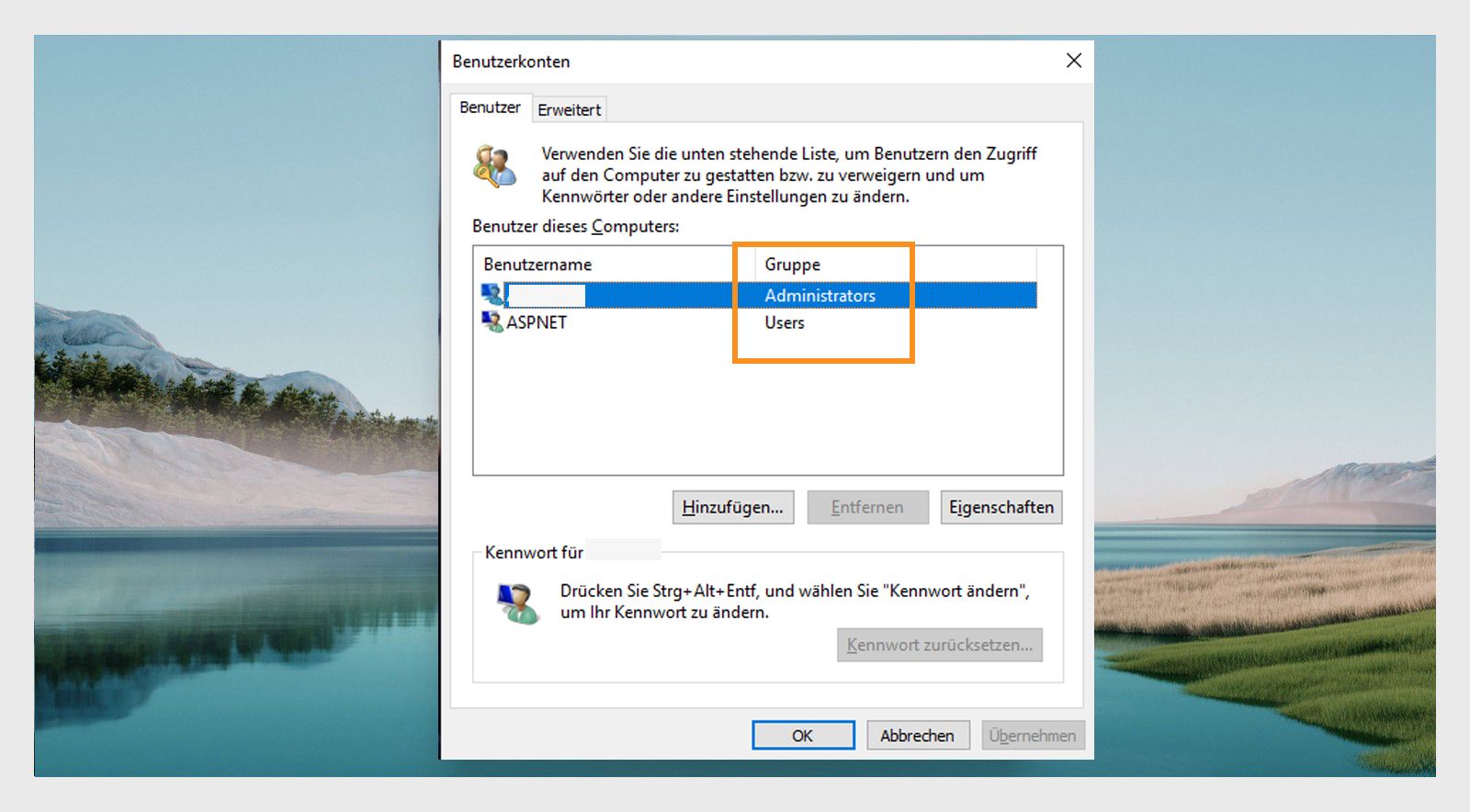
Task: Click Abbrechen to cancel the dialog
Action: pos(917,735)
